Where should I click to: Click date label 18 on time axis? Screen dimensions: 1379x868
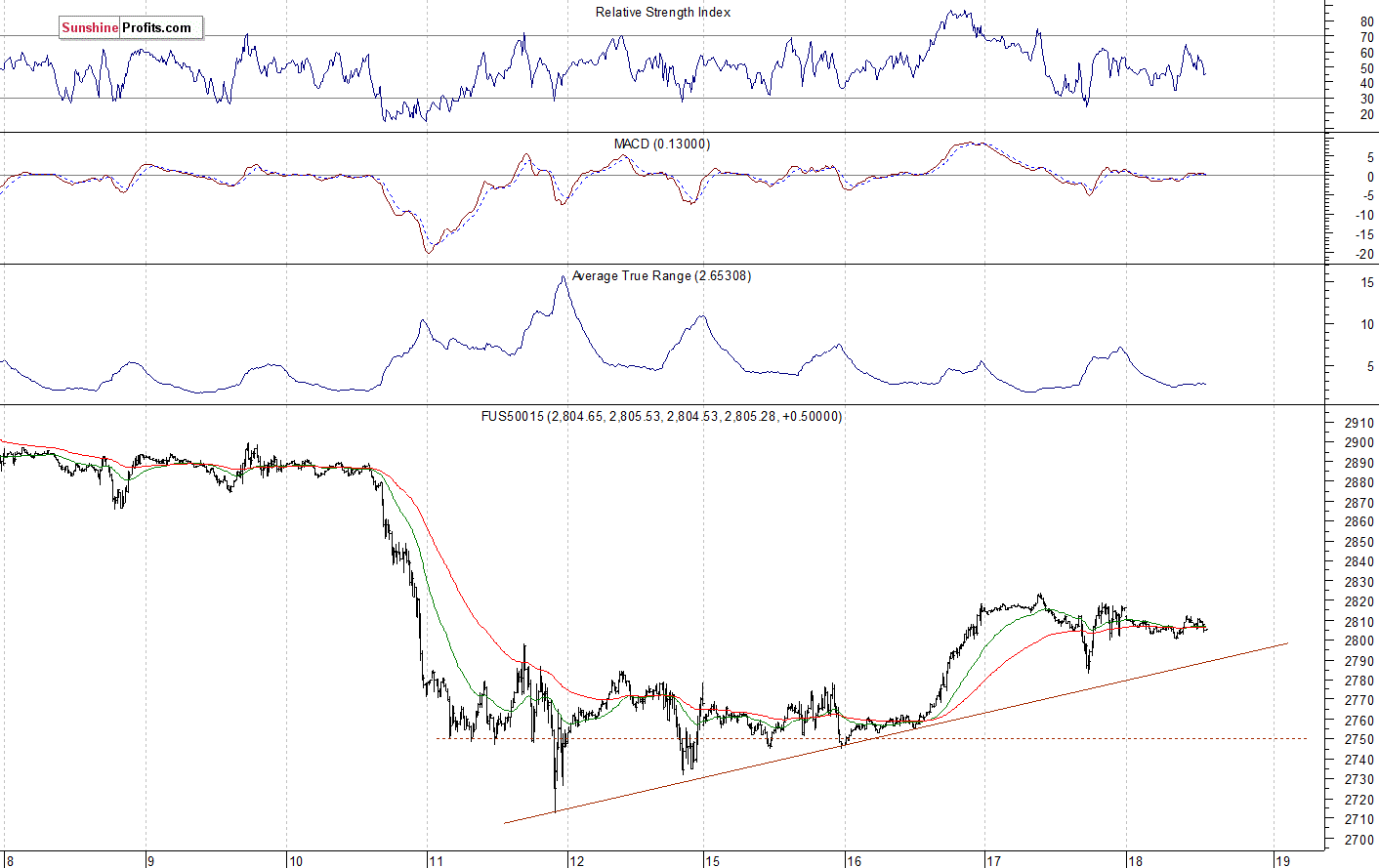(1135, 861)
